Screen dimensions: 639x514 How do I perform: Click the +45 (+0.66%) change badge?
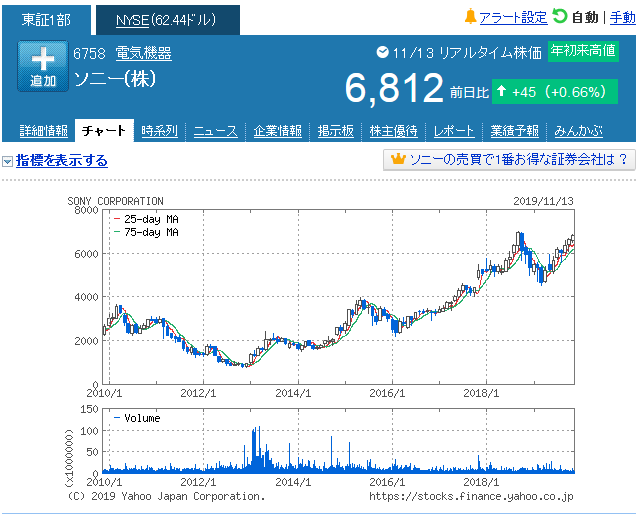tap(555, 92)
